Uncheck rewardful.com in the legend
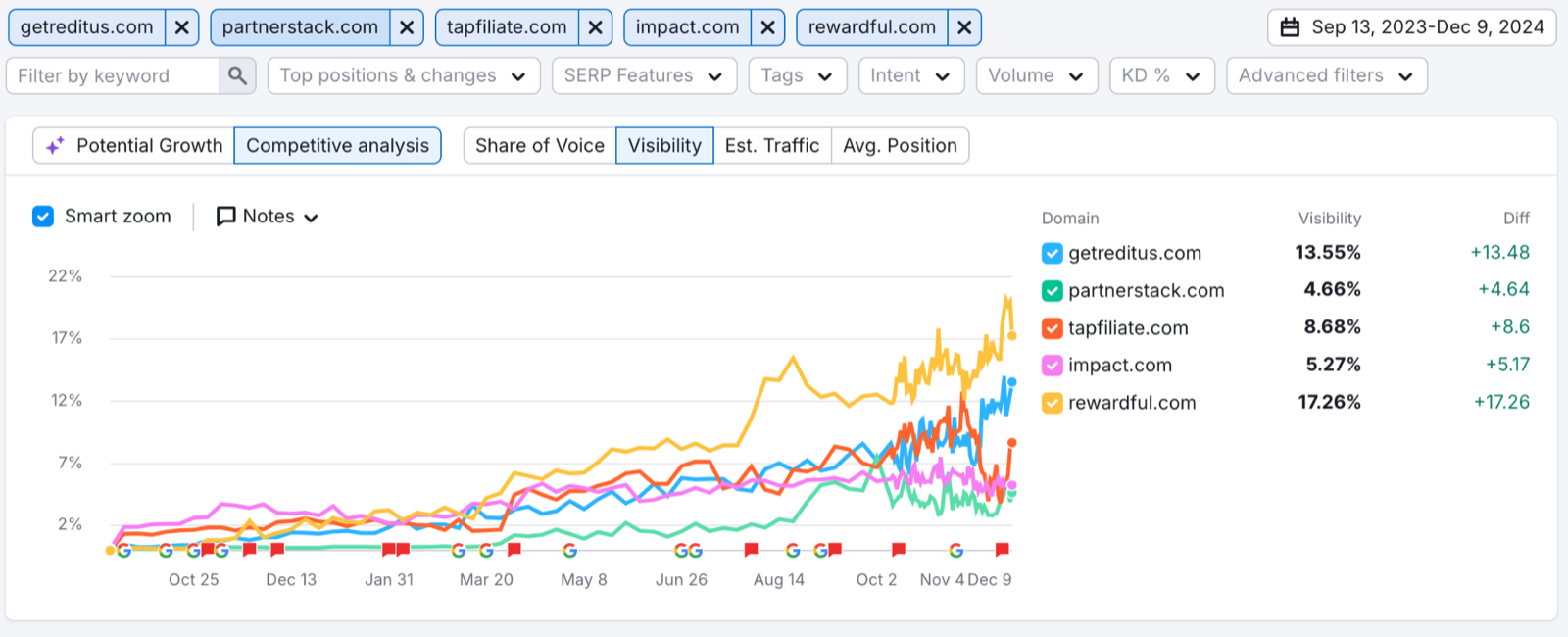Image resolution: width=1568 pixels, height=637 pixels. click(1052, 403)
